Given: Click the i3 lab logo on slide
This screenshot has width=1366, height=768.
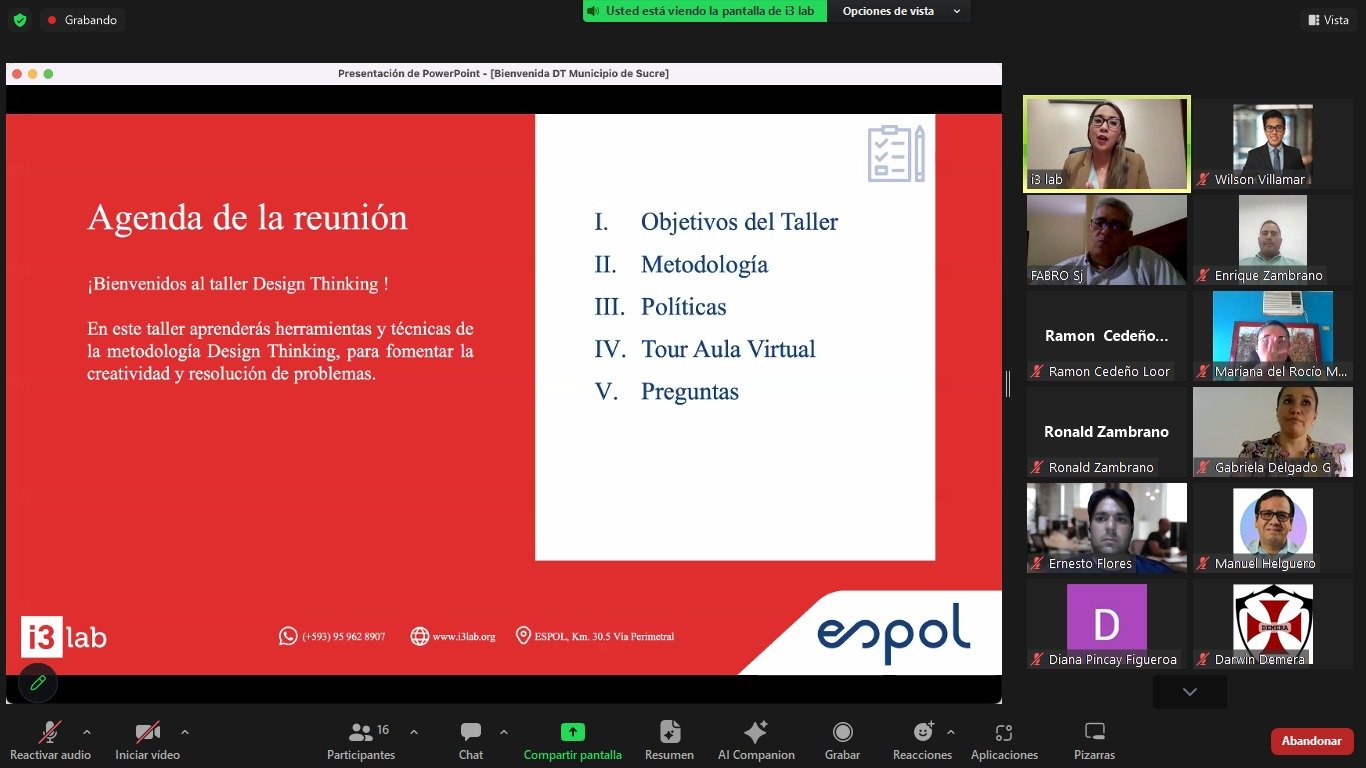Looking at the screenshot, I should [x=63, y=637].
